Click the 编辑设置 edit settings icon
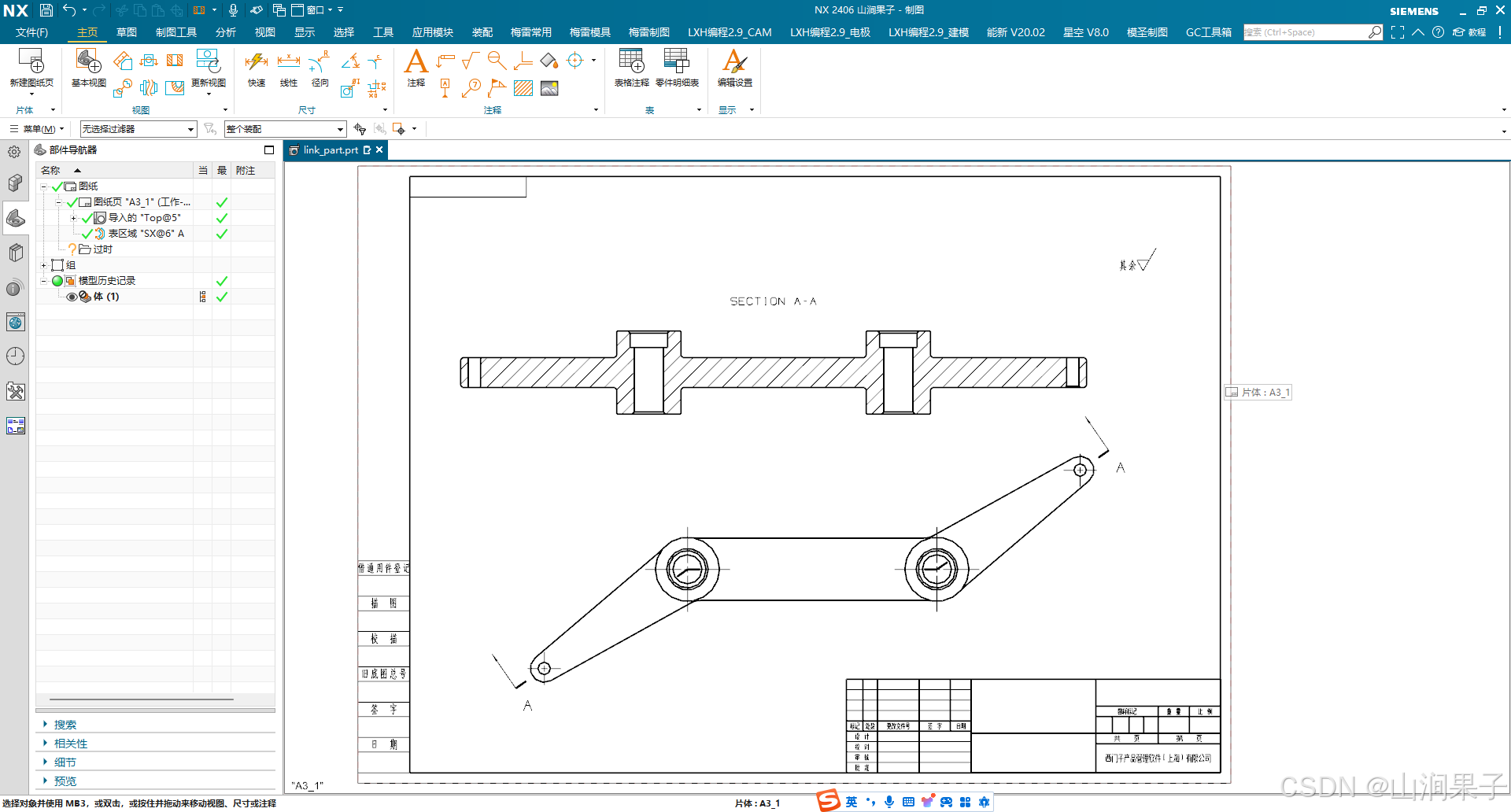 [x=734, y=61]
